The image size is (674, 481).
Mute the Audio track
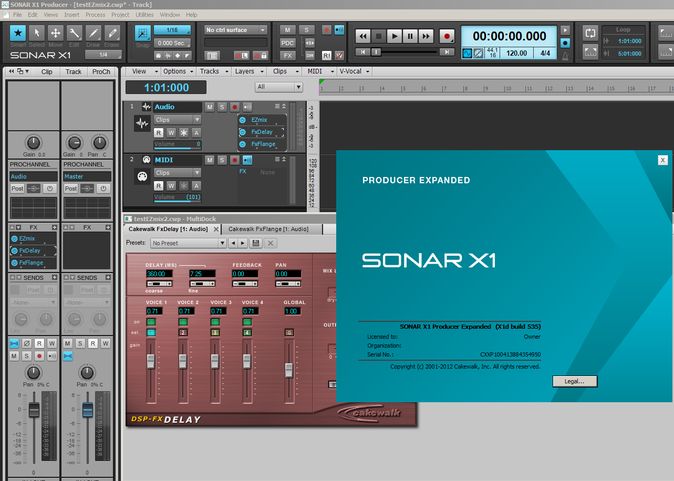209,107
